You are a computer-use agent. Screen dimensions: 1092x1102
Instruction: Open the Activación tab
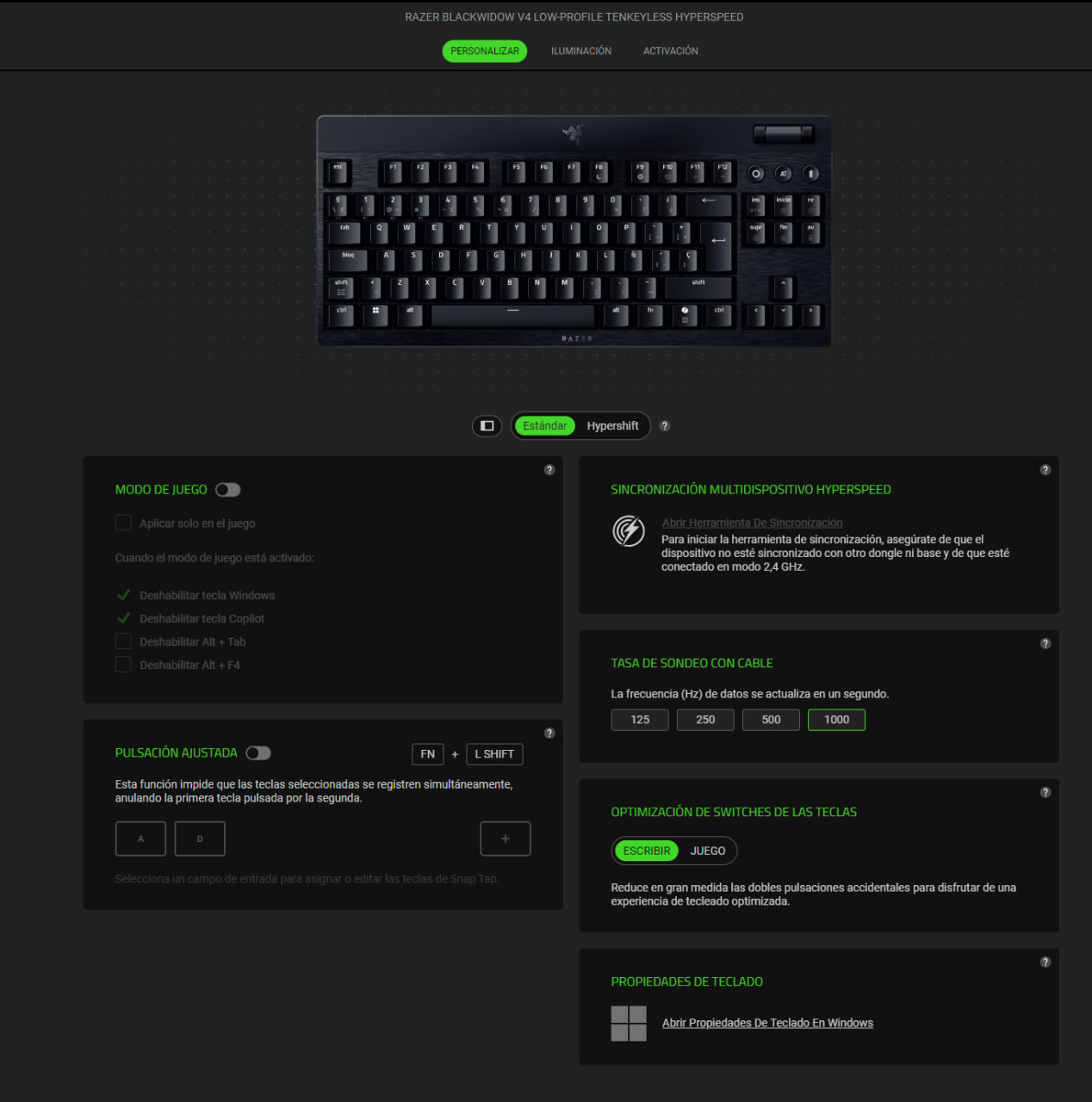coord(671,51)
